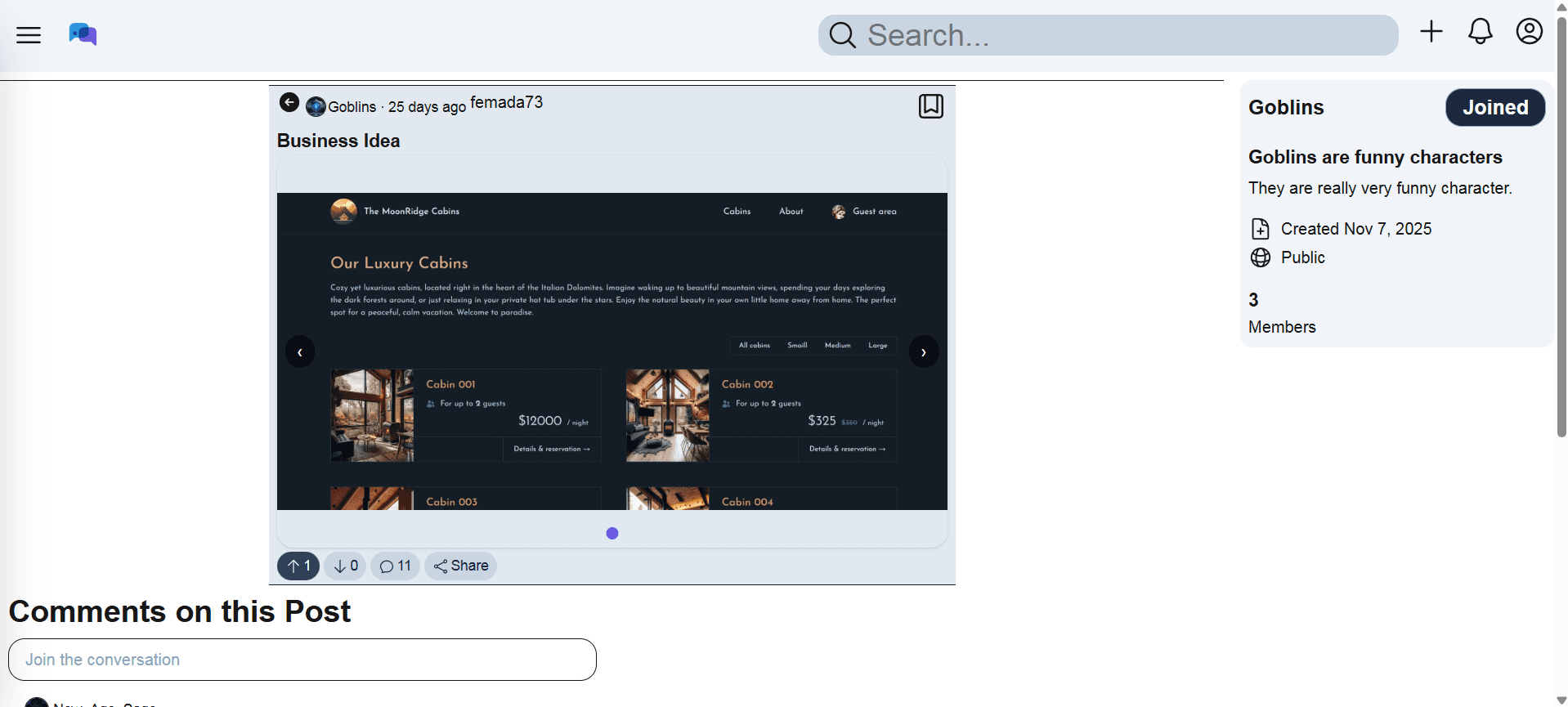Click the chat bubbles site logo

[83, 34]
